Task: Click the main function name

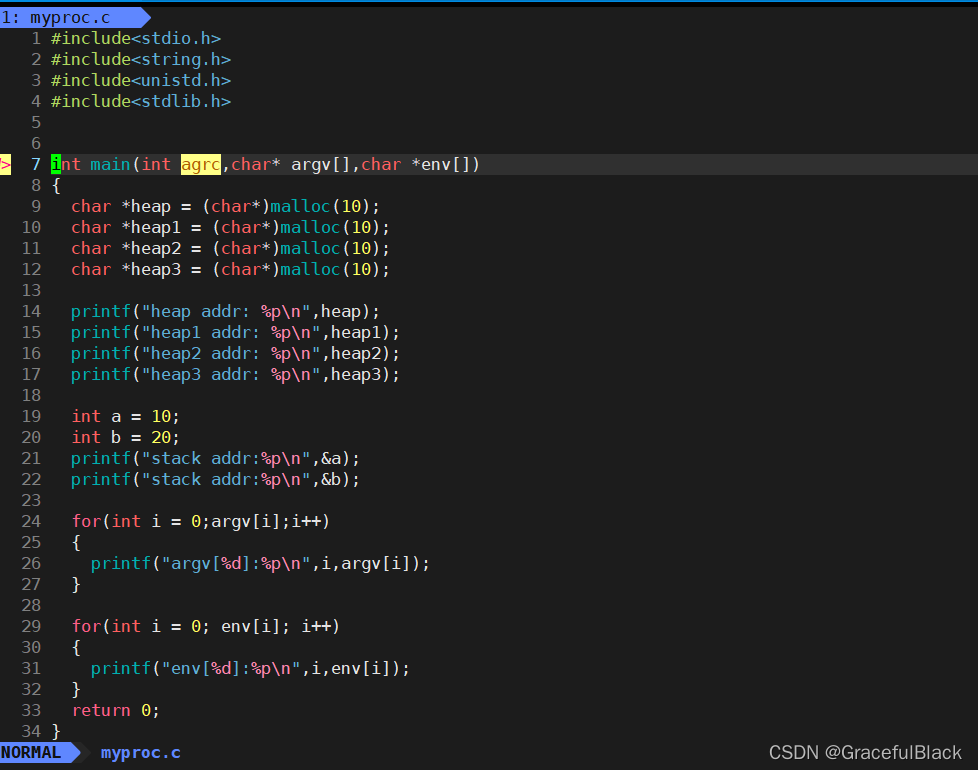Action: pyautogui.click(x=110, y=165)
